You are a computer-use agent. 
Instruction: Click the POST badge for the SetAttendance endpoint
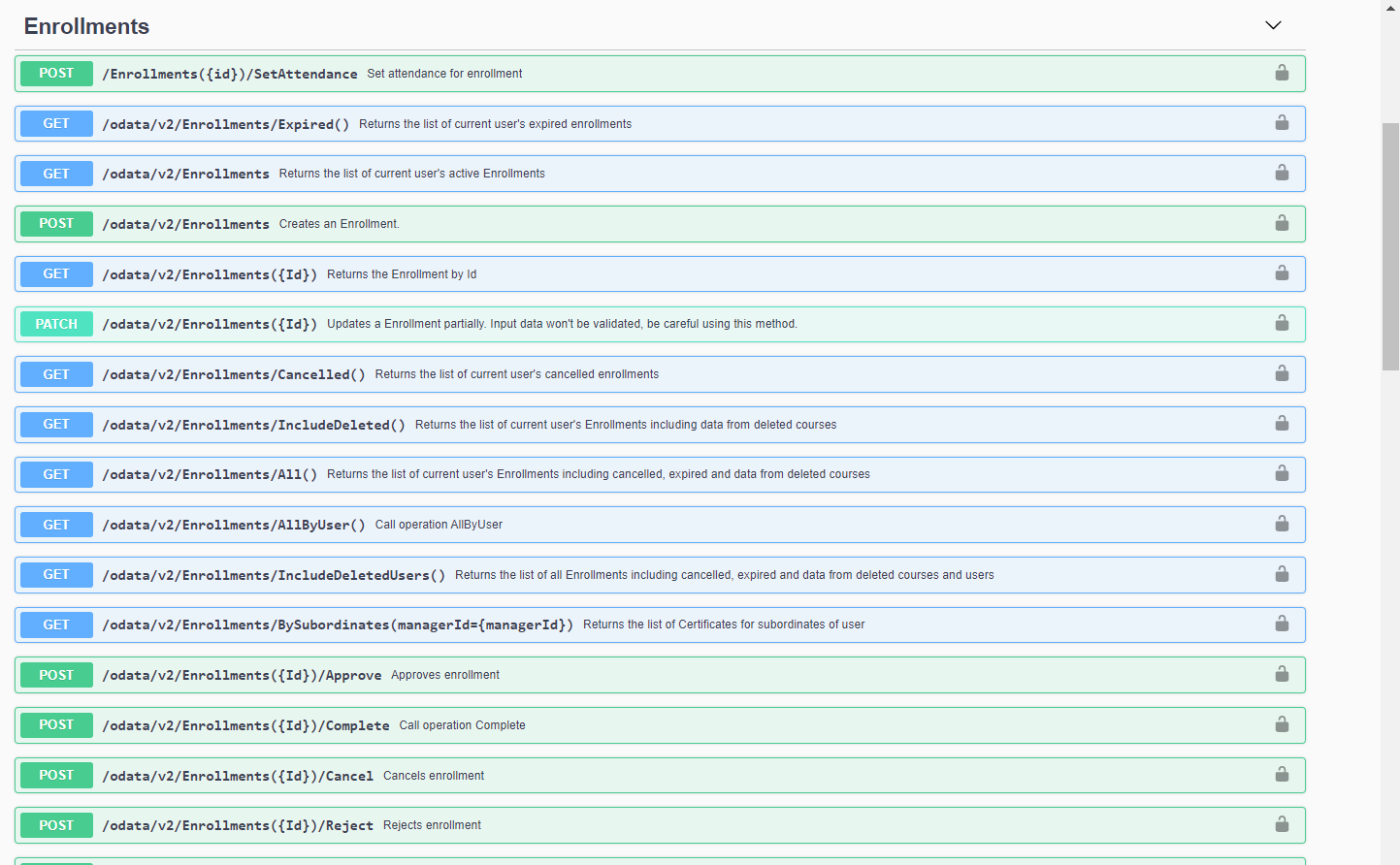click(x=56, y=74)
